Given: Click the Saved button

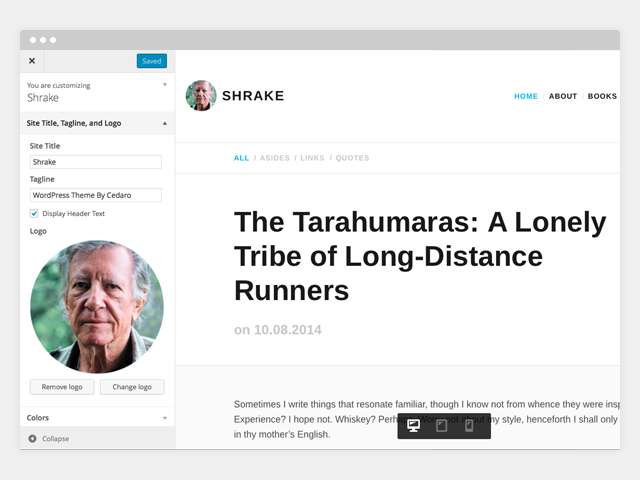Looking at the screenshot, I should point(152,61).
